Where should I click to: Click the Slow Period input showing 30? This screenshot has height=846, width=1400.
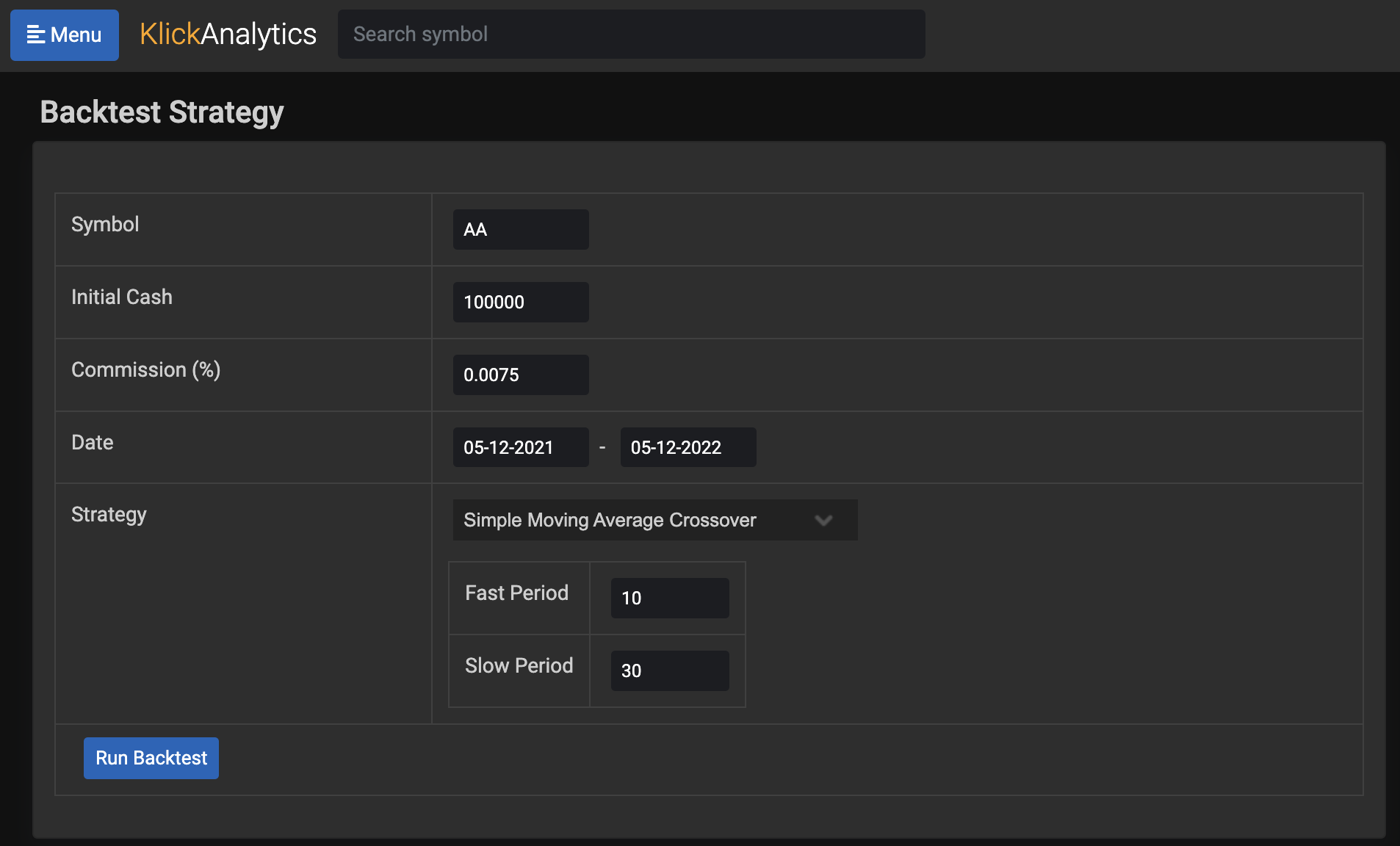[669, 670]
